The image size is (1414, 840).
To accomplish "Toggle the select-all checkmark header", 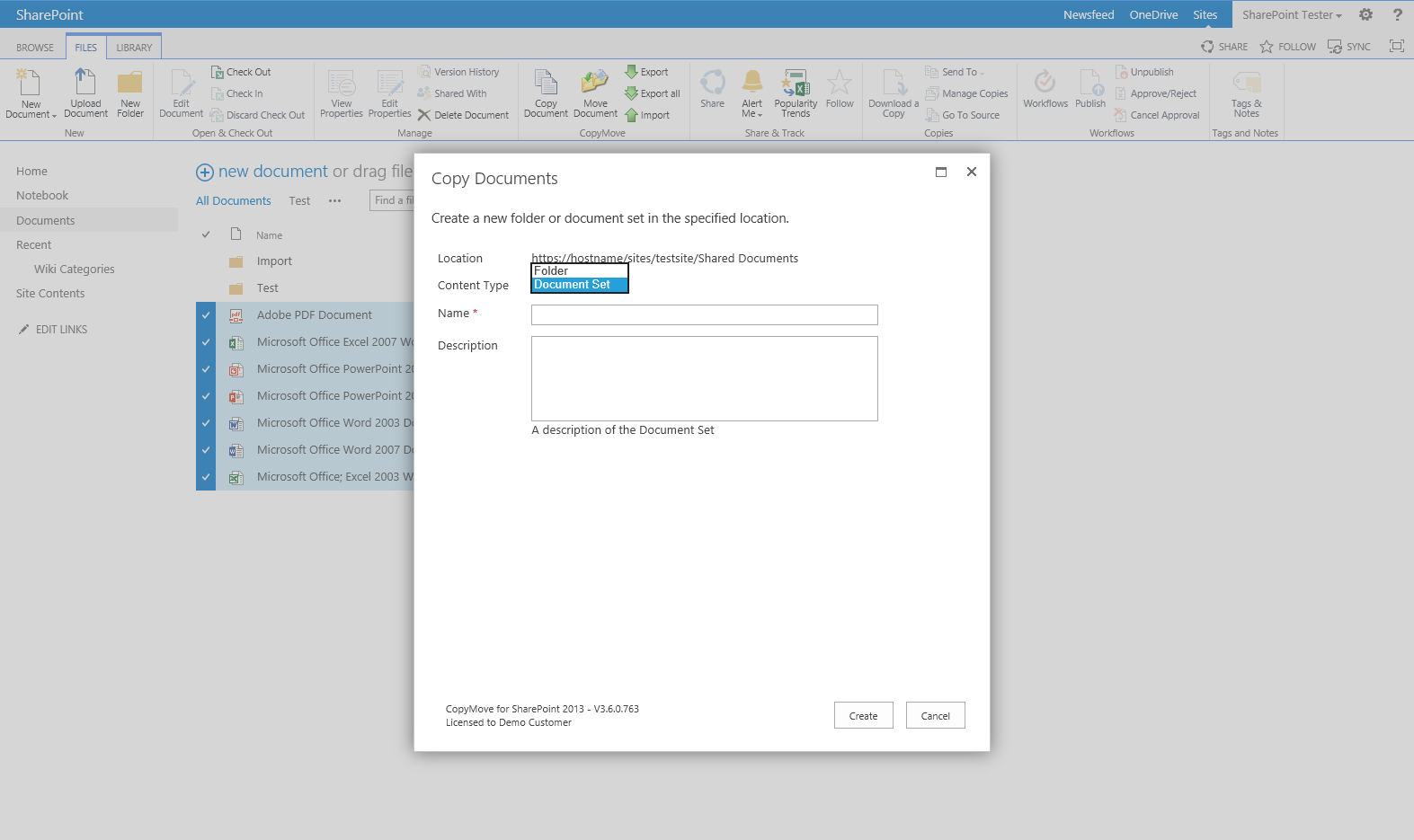I will click(x=206, y=234).
